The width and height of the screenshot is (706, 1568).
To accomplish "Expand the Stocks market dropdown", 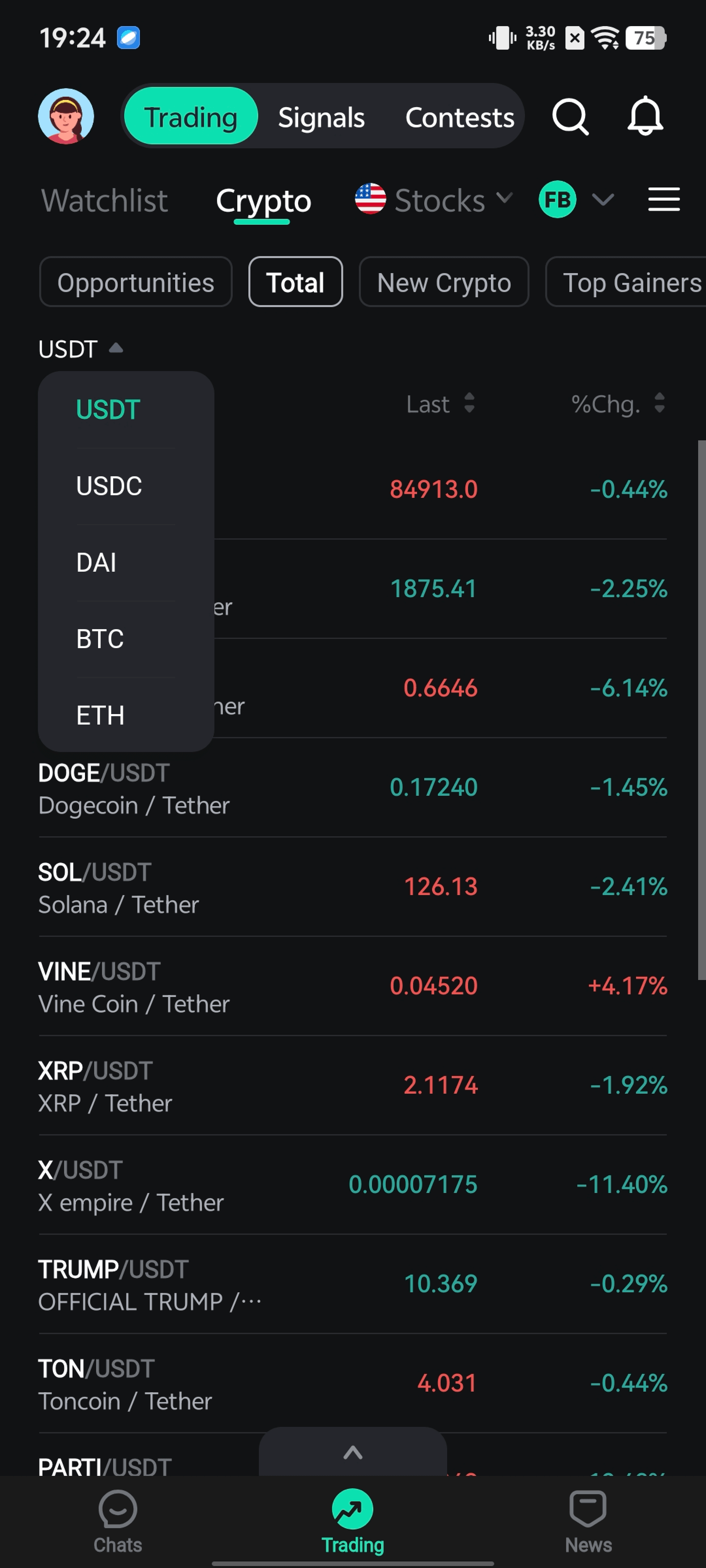I will [x=504, y=198].
